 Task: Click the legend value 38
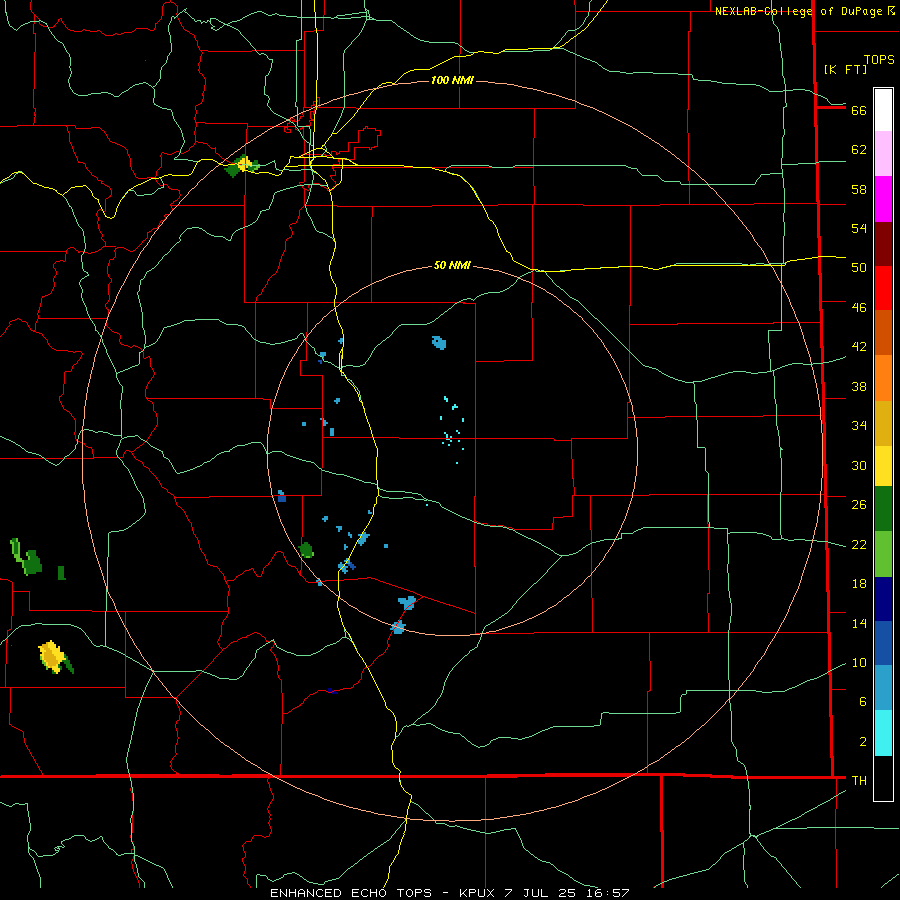(x=859, y=386)
